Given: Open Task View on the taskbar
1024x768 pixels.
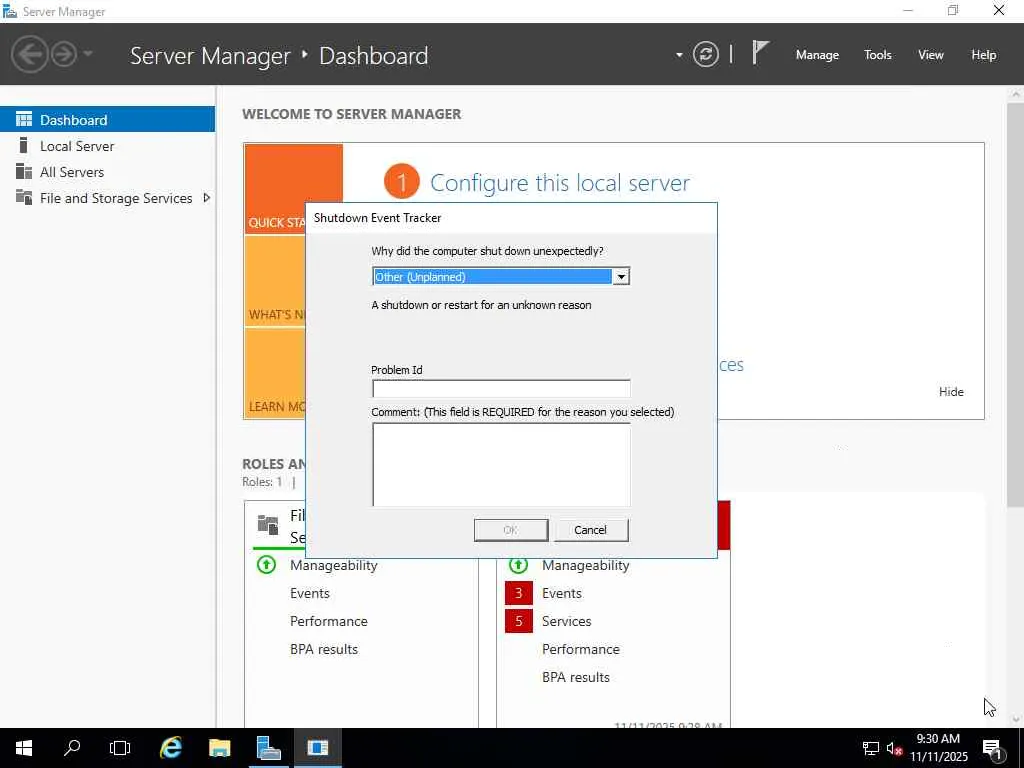Looking at the screenshot, I should (x=120, y=748).
